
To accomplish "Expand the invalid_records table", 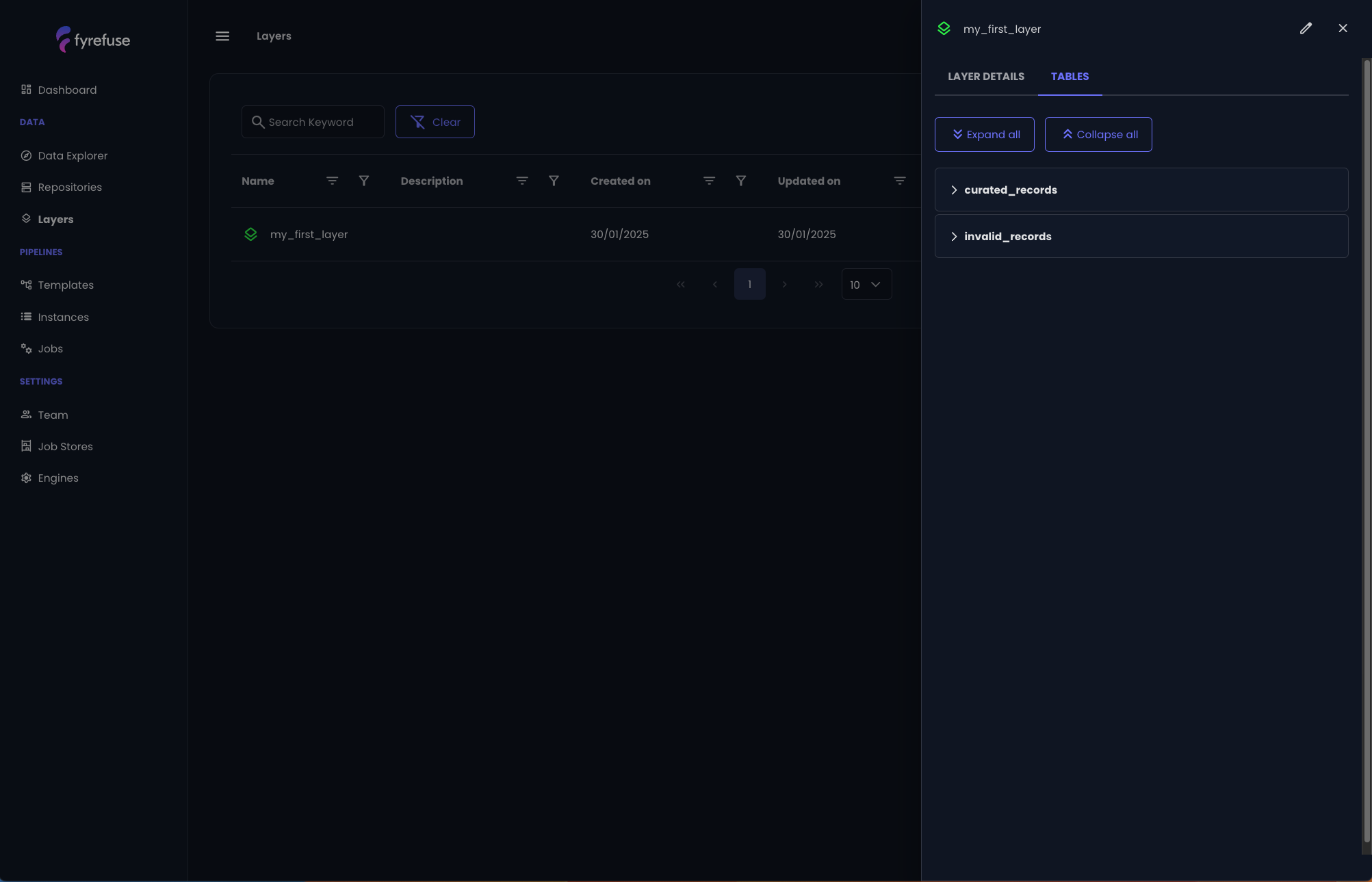I will click(x=1141, y=236).
